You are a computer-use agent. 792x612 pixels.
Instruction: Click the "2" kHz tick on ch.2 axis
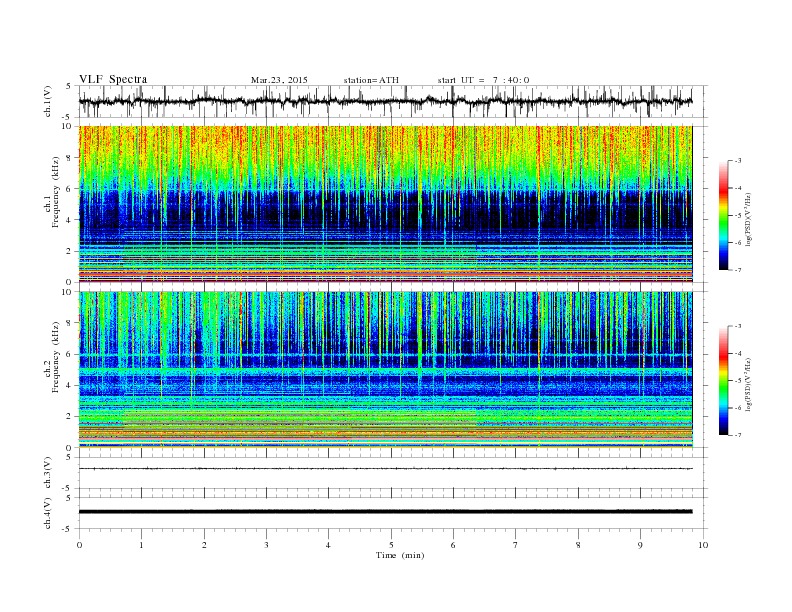pos(69,416)
